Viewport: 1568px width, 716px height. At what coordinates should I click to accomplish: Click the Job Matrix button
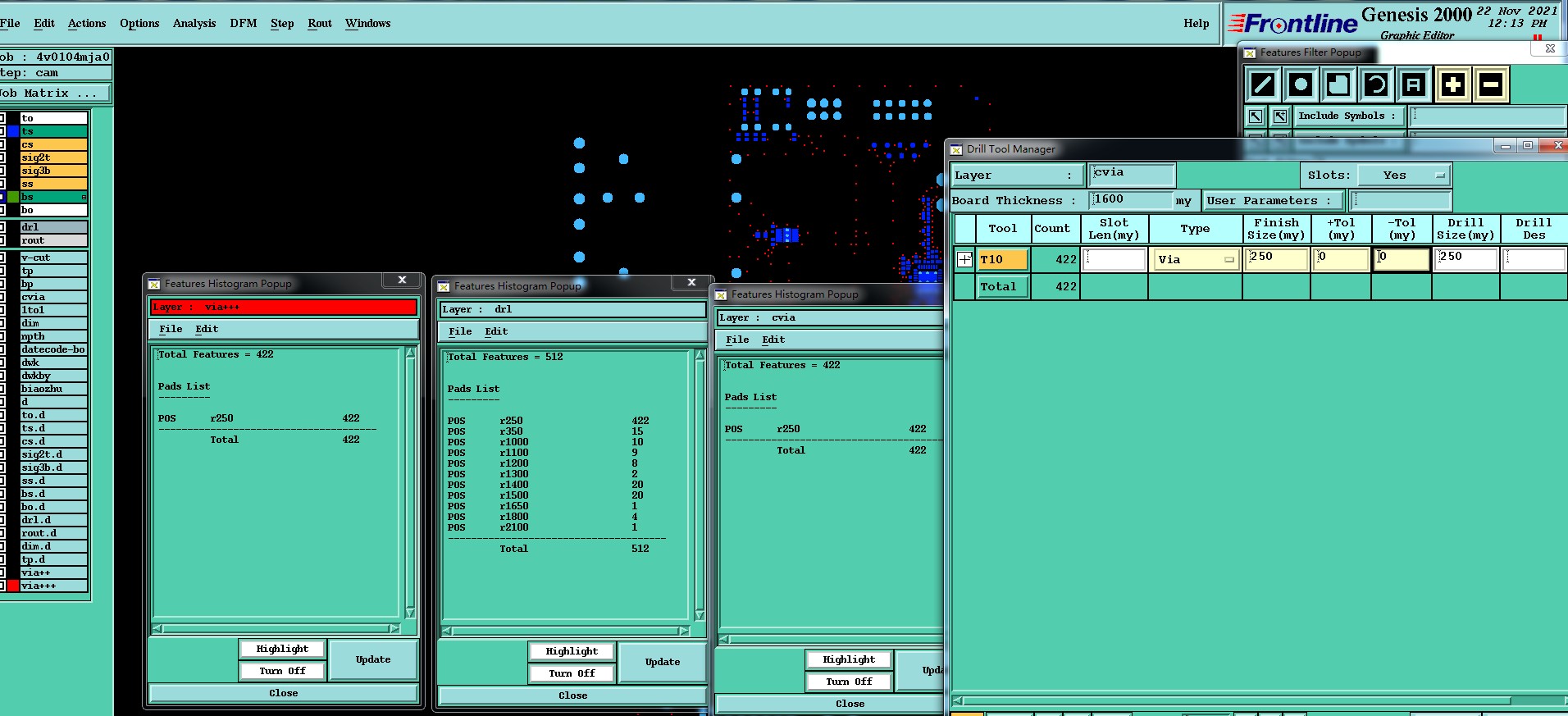54,93
